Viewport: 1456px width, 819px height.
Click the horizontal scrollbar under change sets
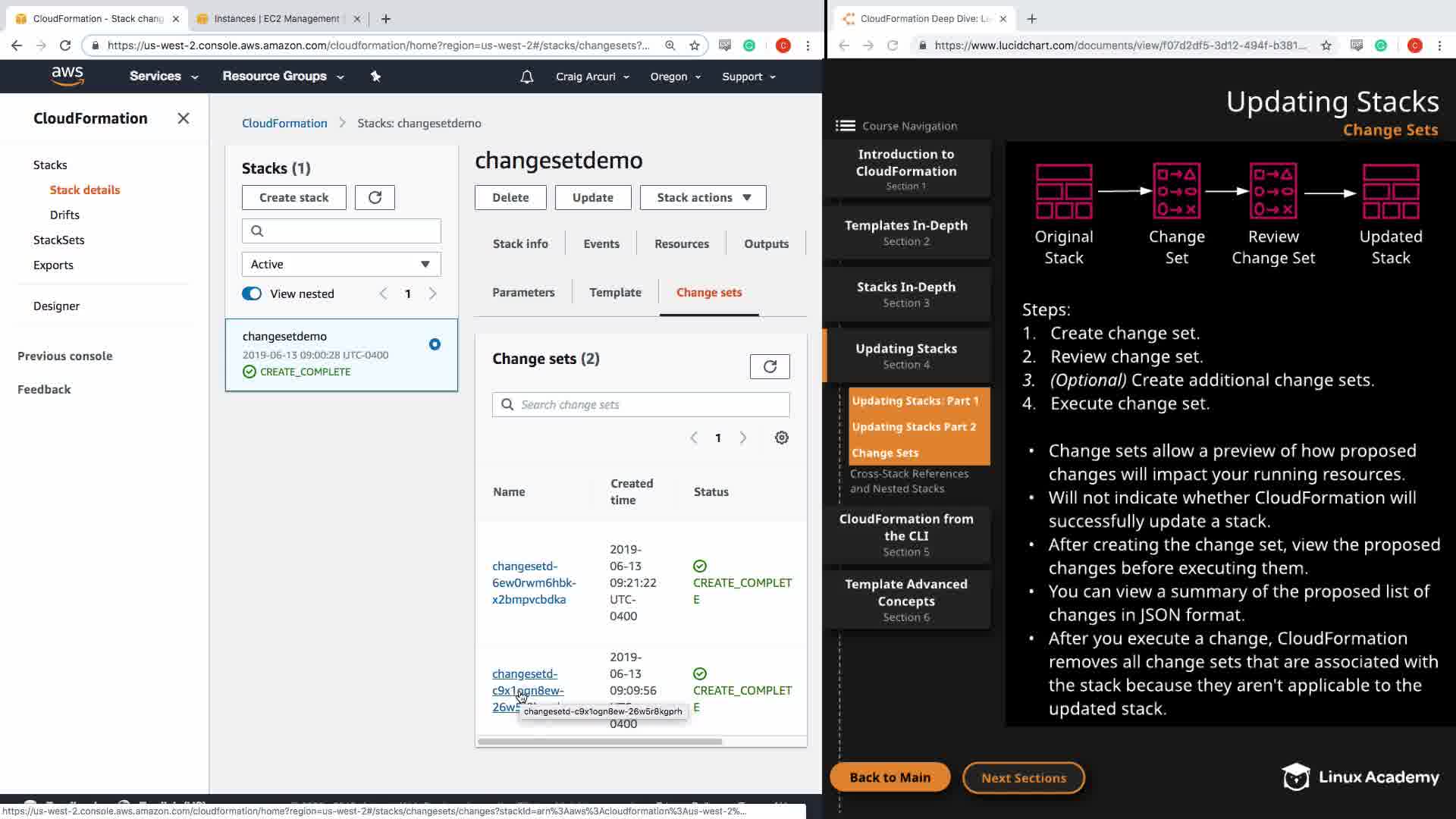[x=599, y=741]
